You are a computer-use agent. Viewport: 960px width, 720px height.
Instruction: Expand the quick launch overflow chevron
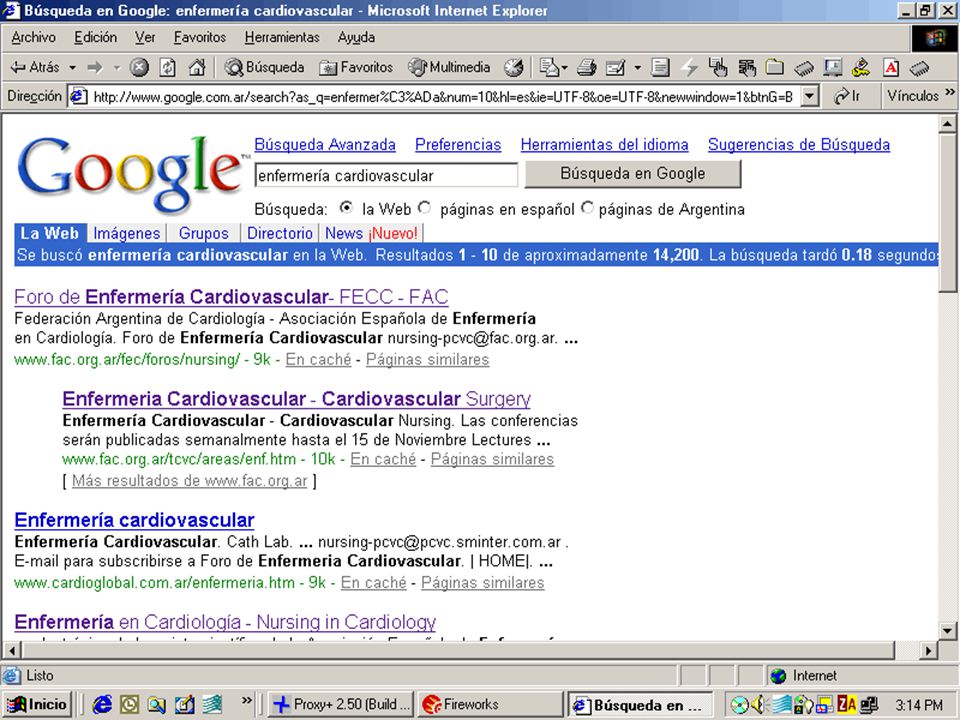(246, 700)
